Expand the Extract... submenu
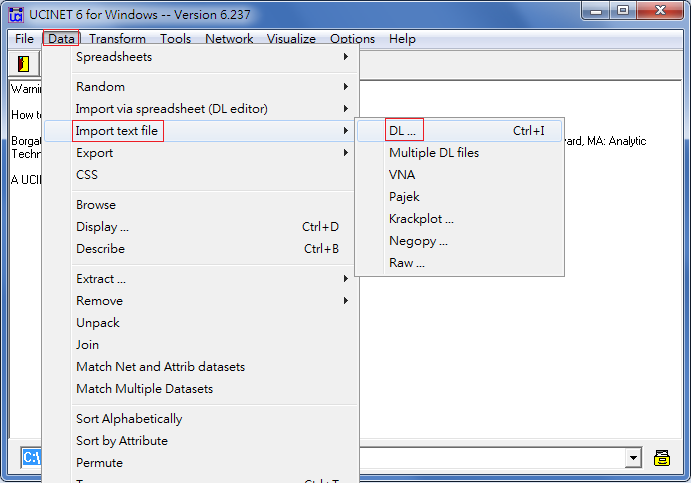The image size is (691, 483). [x=201, y=279]
